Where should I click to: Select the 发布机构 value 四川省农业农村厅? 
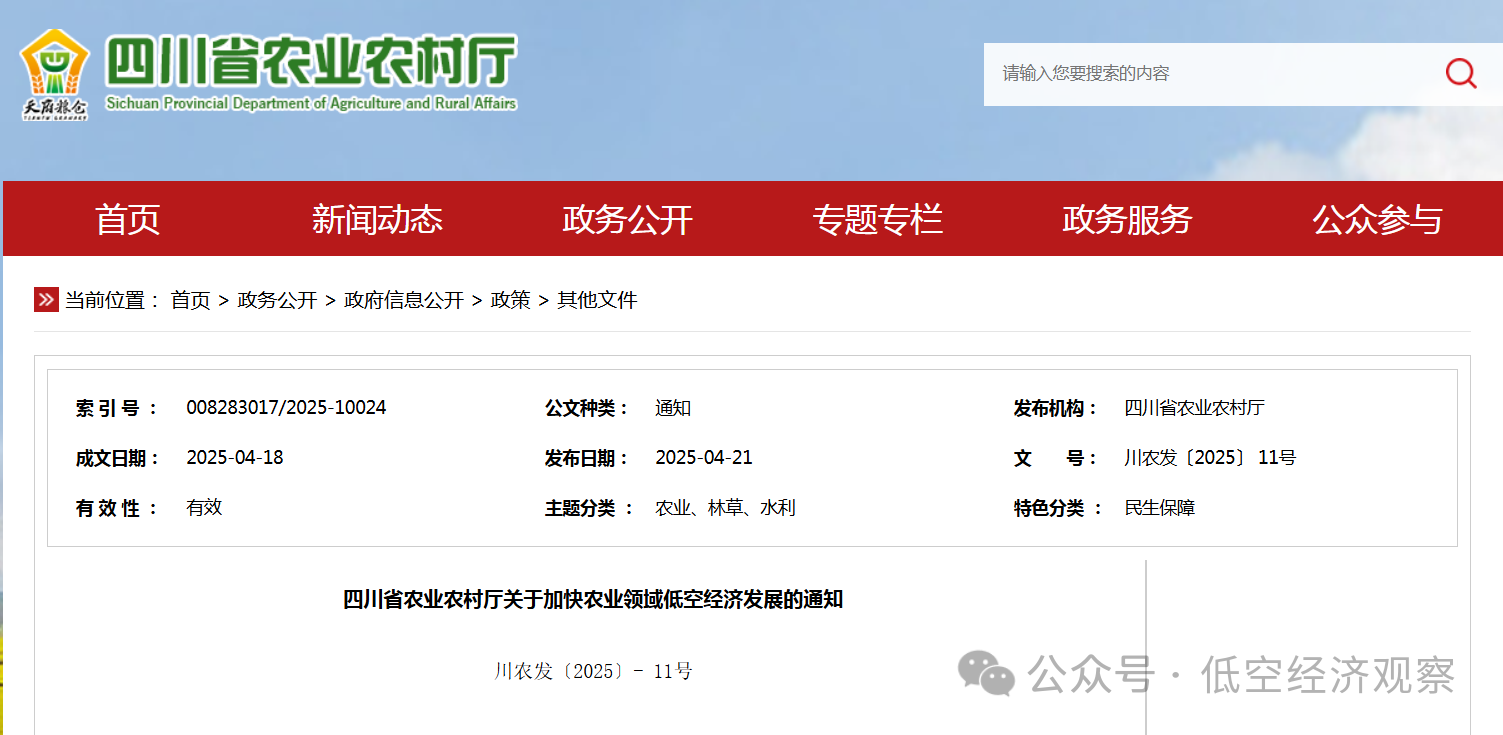(1194, 408)
